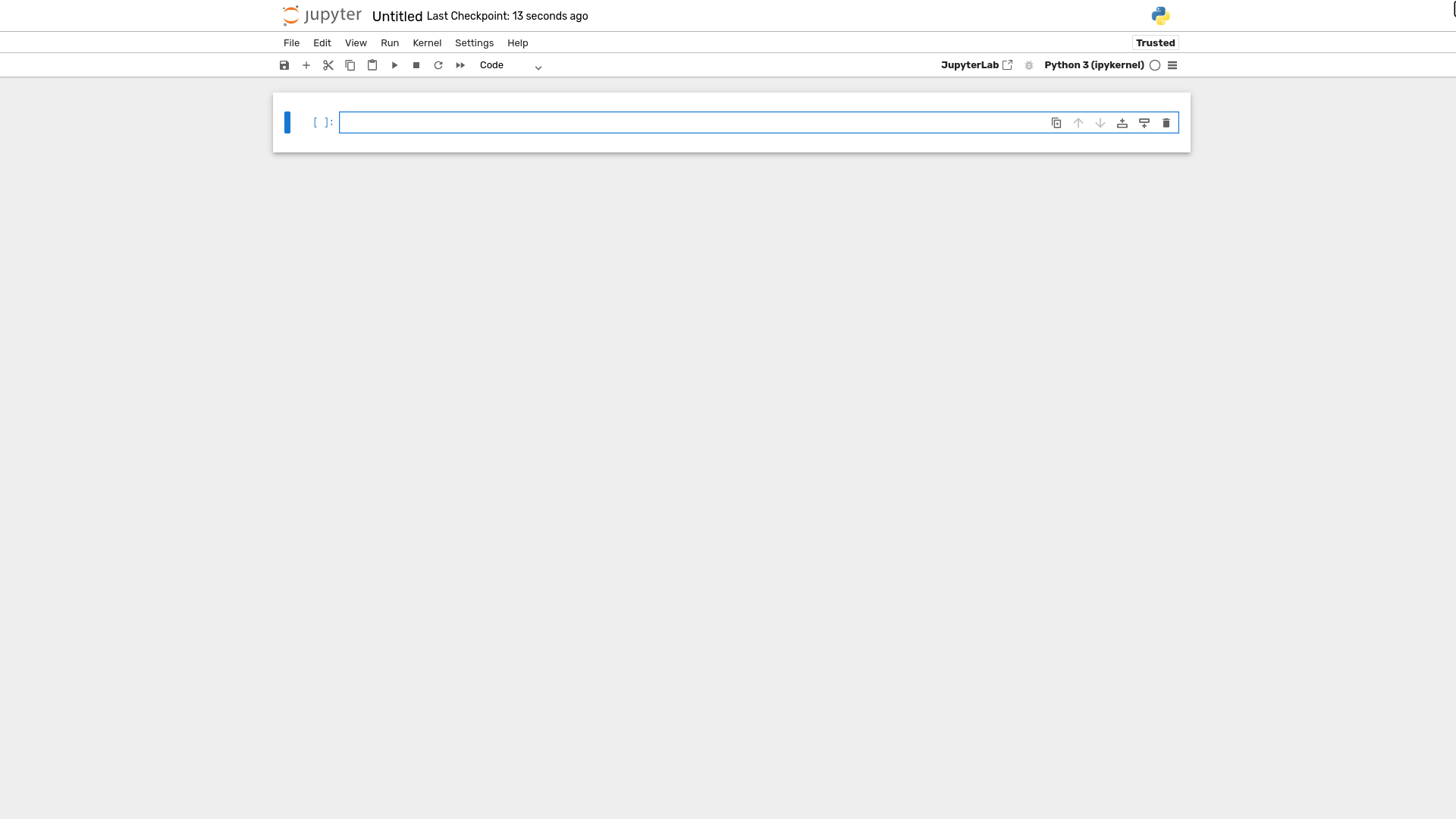1456x819 pixels.
Task: Click the Jupyter logo to go home
Action: tap(322, 16)
